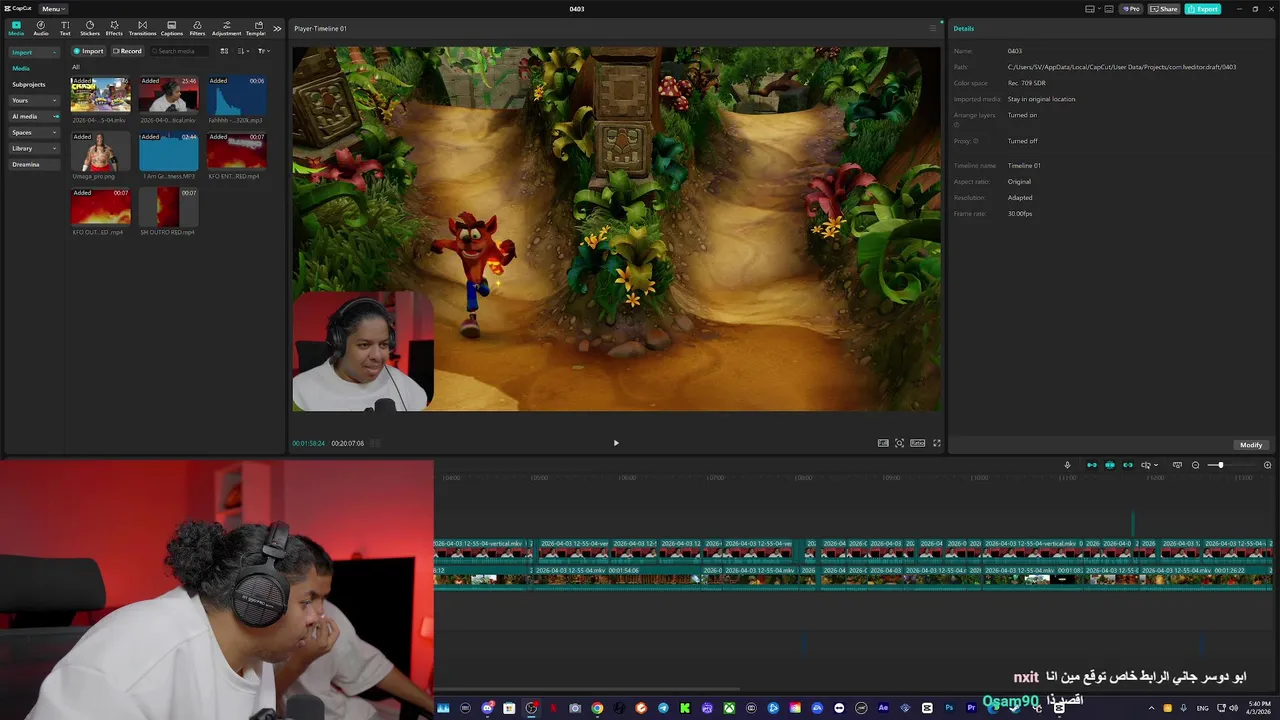Click the player snapshot focus icon
The height and width of the screenshot is (720, 1280).
coord(899,443)
